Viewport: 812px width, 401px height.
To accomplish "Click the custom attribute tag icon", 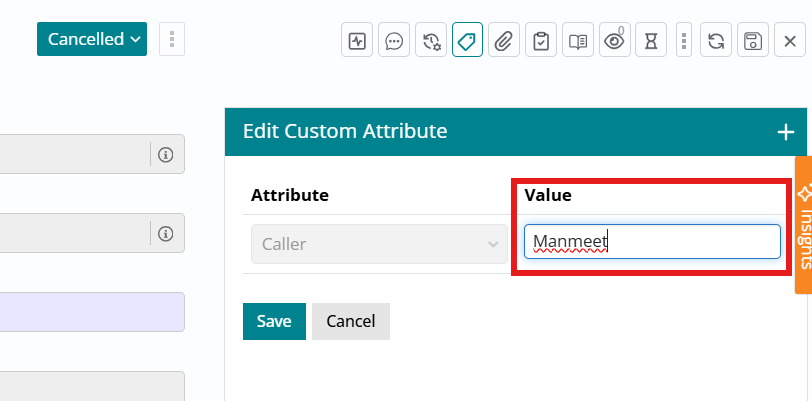I will tap(467, 41).
